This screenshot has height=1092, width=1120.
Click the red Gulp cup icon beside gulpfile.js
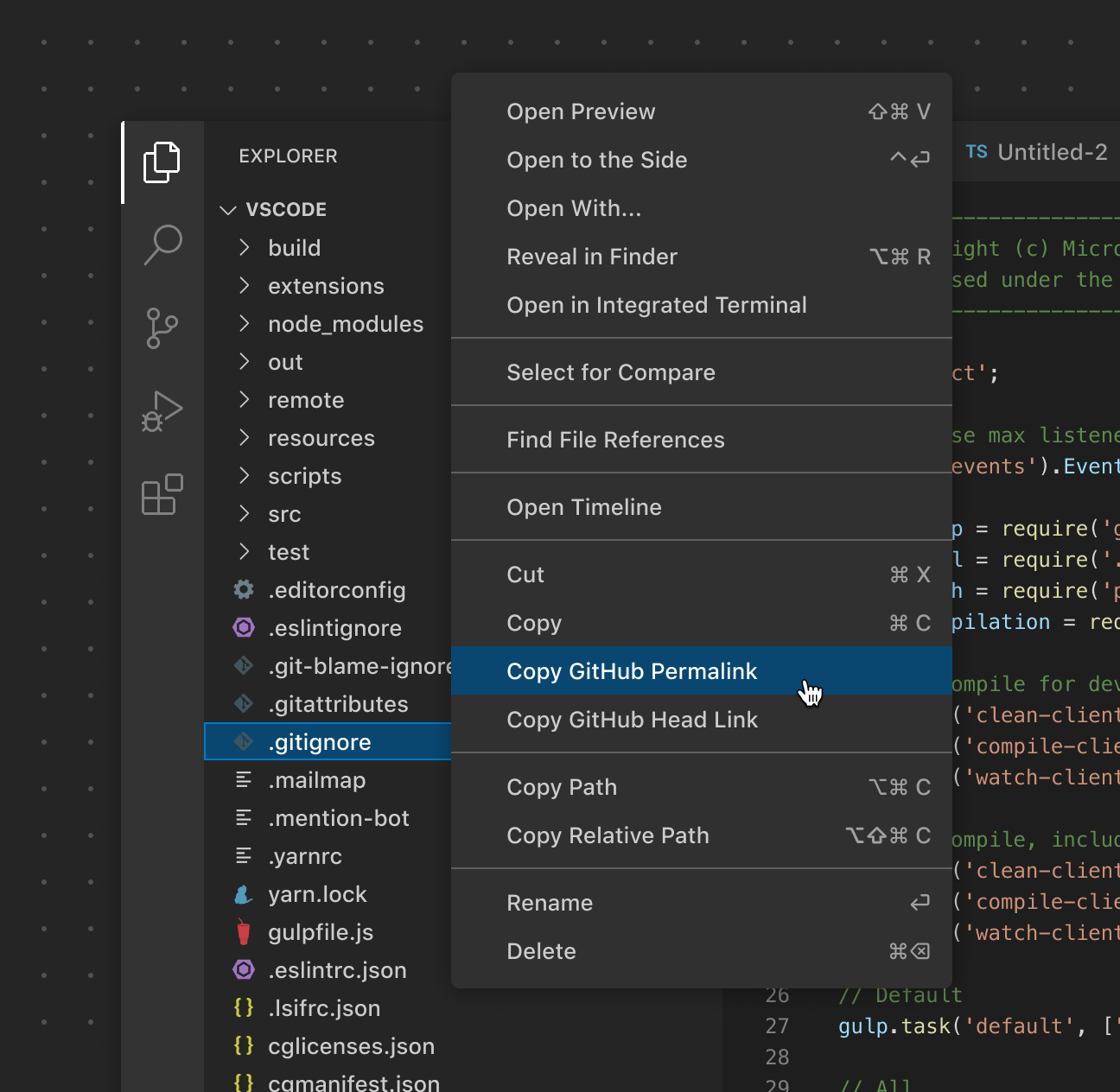243,932
